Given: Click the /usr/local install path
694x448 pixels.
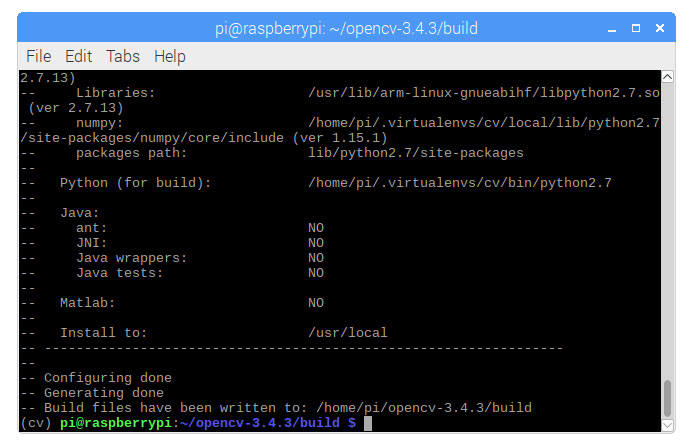Looking at the screenshot, I should 348,332.
